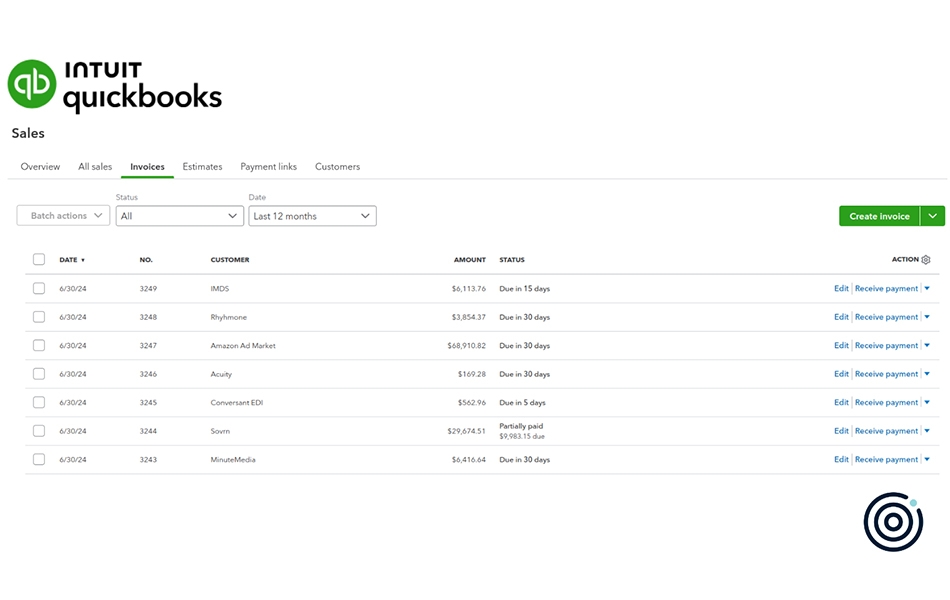Edit the Acuity invoice
Screen dimensions: 950x600
(841, 374)
